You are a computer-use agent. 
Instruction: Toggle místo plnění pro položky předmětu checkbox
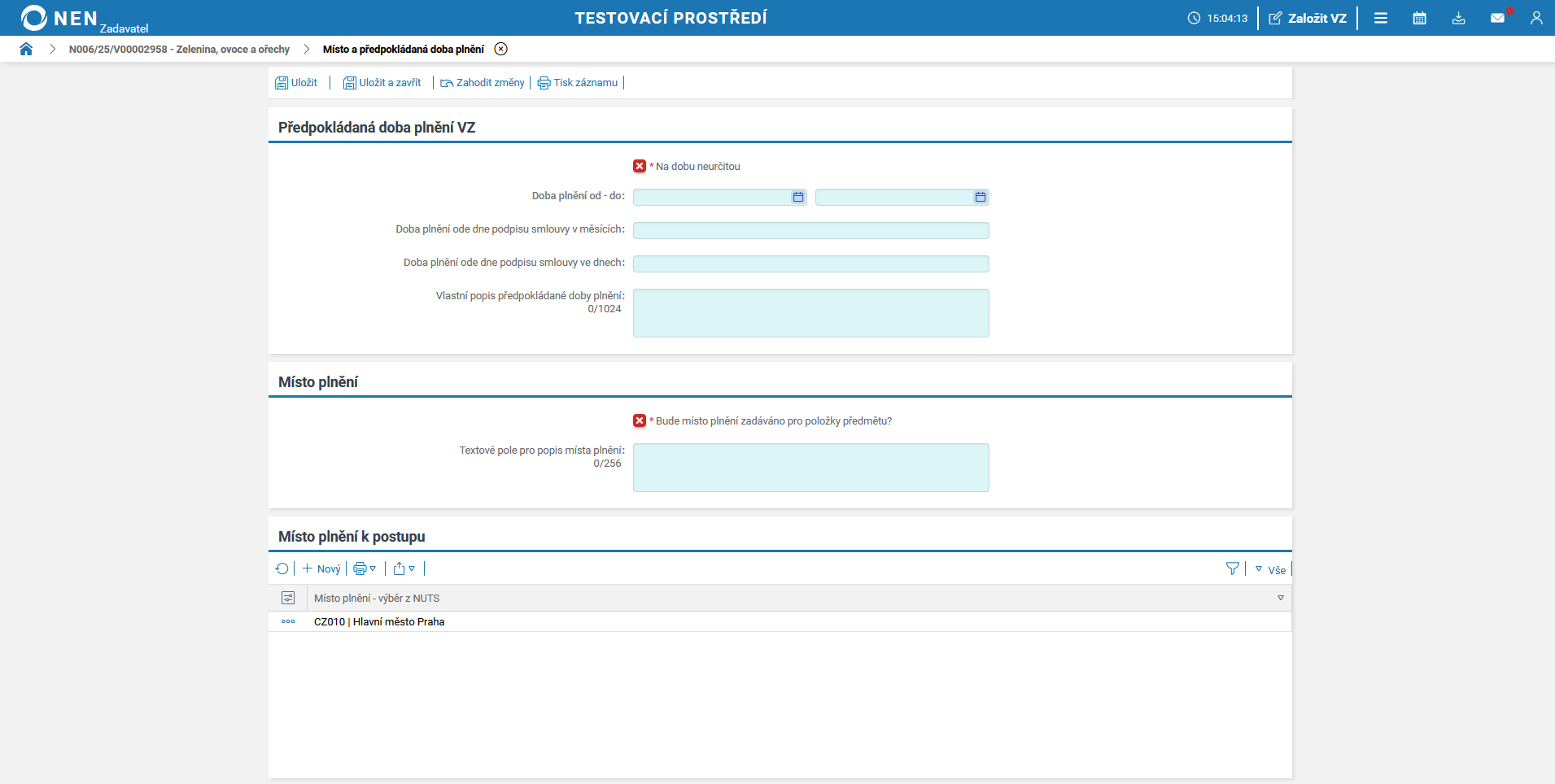click(x=640, y=420)
